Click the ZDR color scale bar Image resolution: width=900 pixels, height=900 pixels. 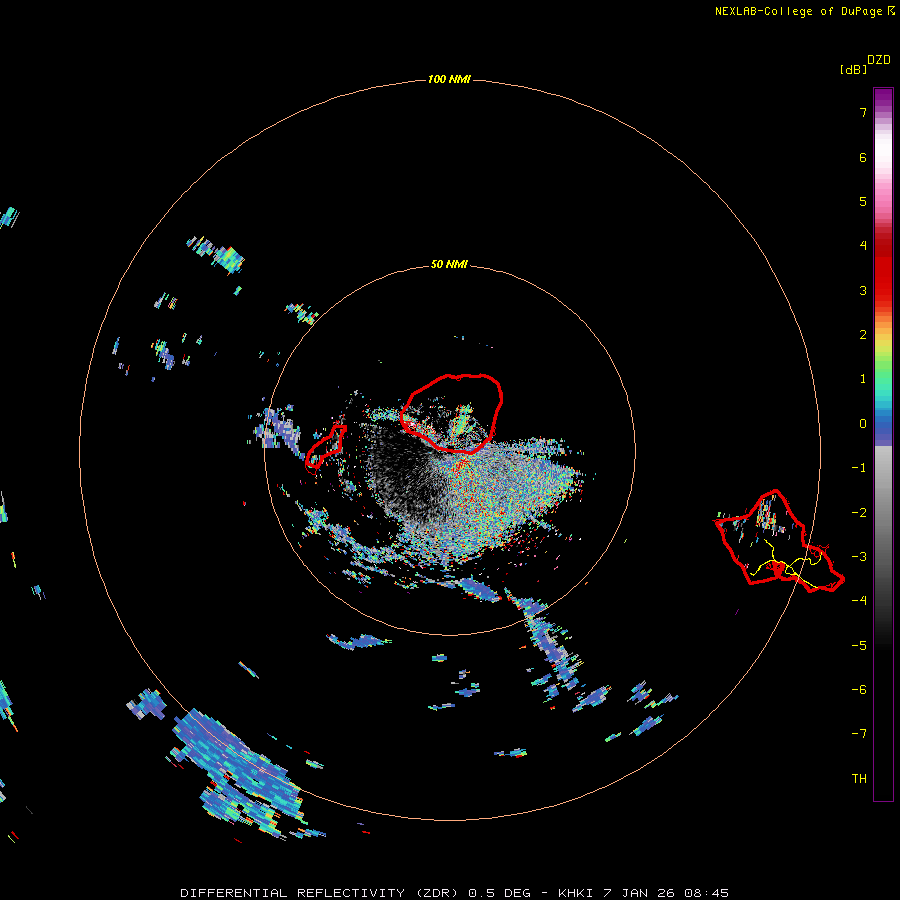pos(883,444)
